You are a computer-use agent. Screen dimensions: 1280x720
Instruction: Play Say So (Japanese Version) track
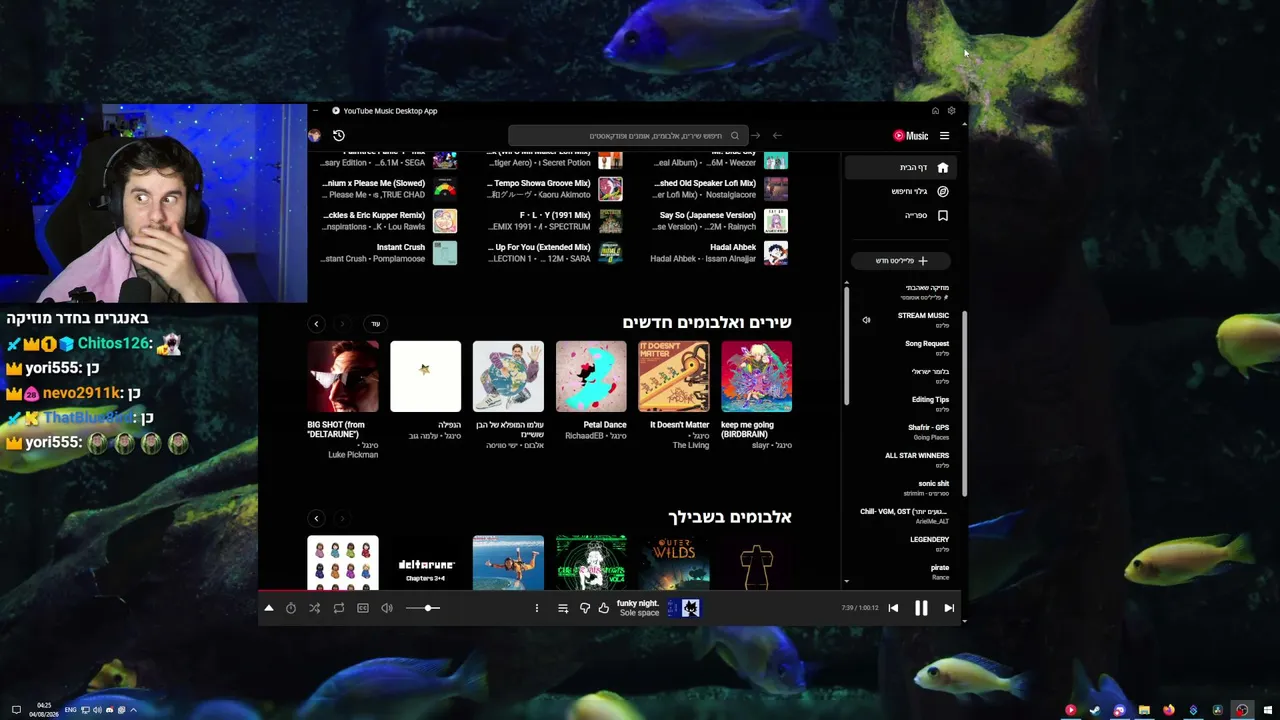tap(720, 221)
